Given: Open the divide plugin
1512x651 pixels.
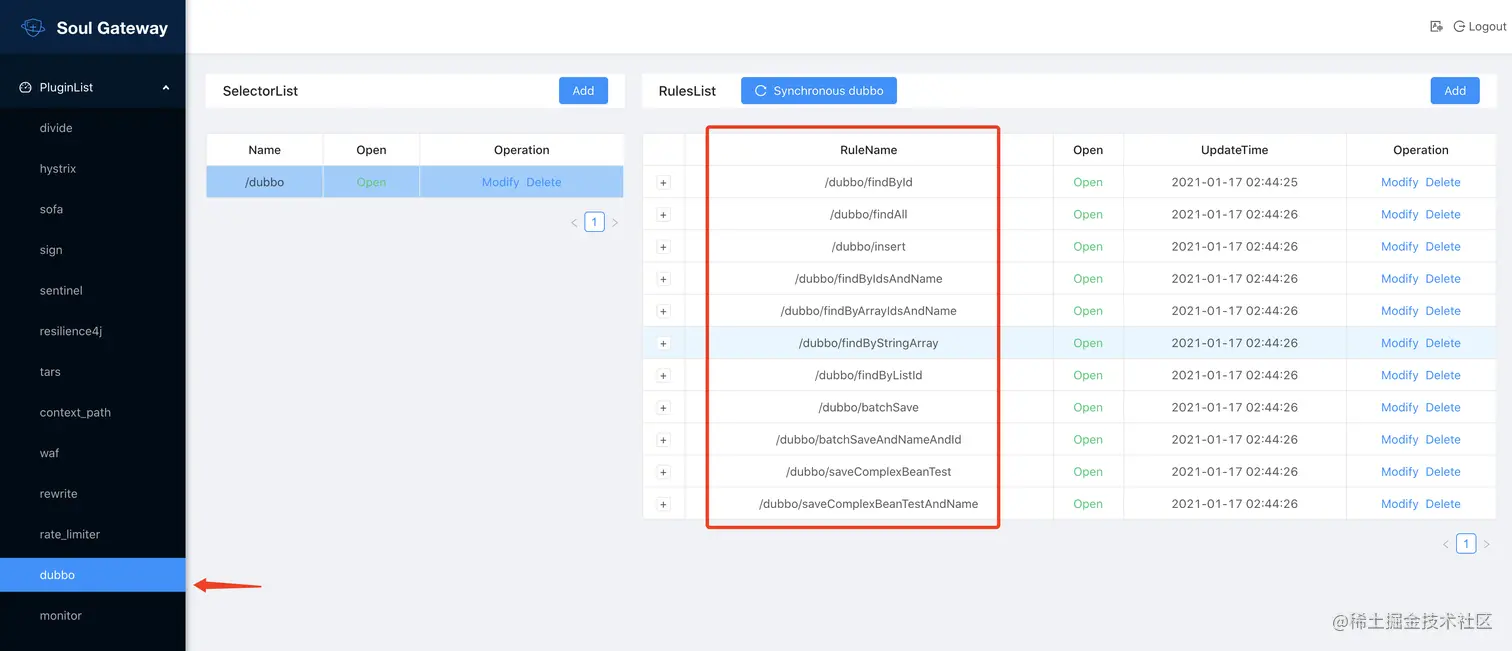Looking at the screenshot, I should point(93,128).
